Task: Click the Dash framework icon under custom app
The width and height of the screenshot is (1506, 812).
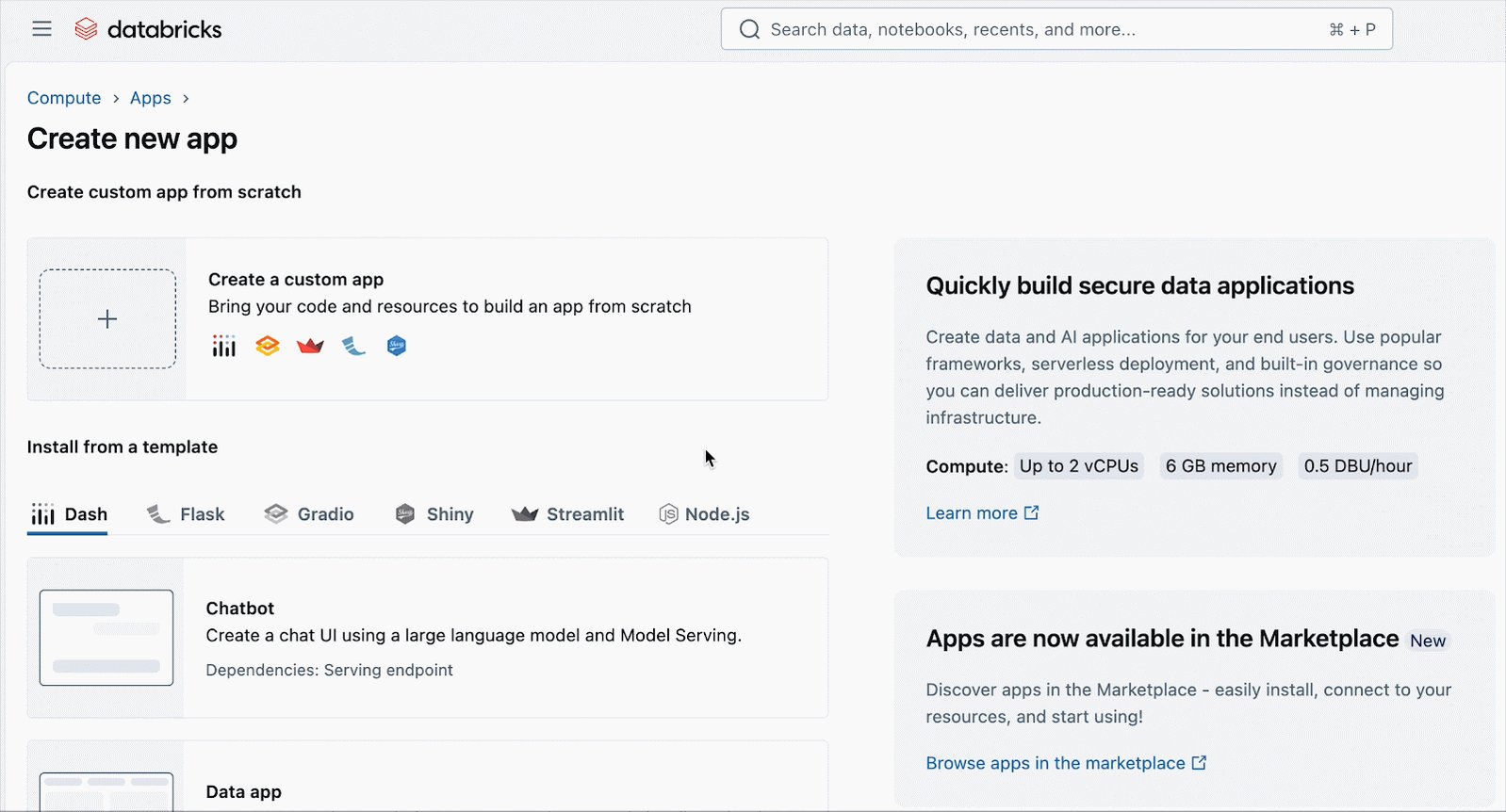Action: pos(223,346)
